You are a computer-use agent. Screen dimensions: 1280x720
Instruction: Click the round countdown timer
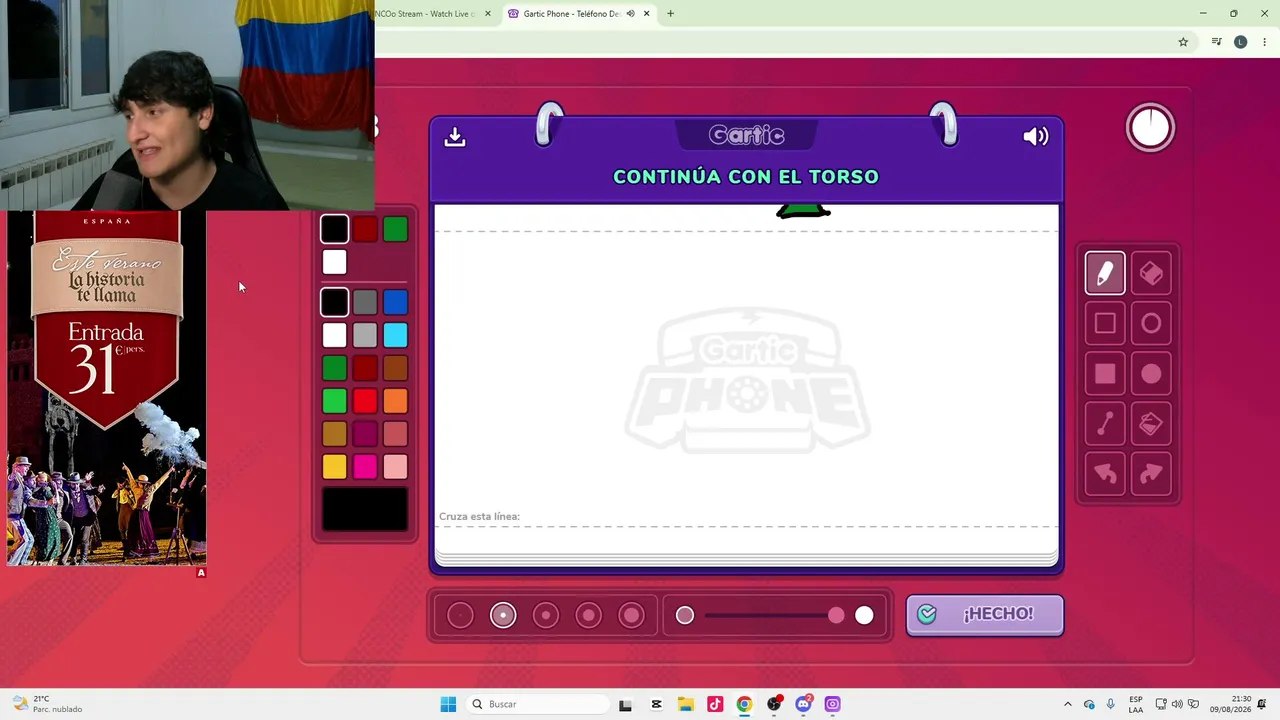point(1150,128)
